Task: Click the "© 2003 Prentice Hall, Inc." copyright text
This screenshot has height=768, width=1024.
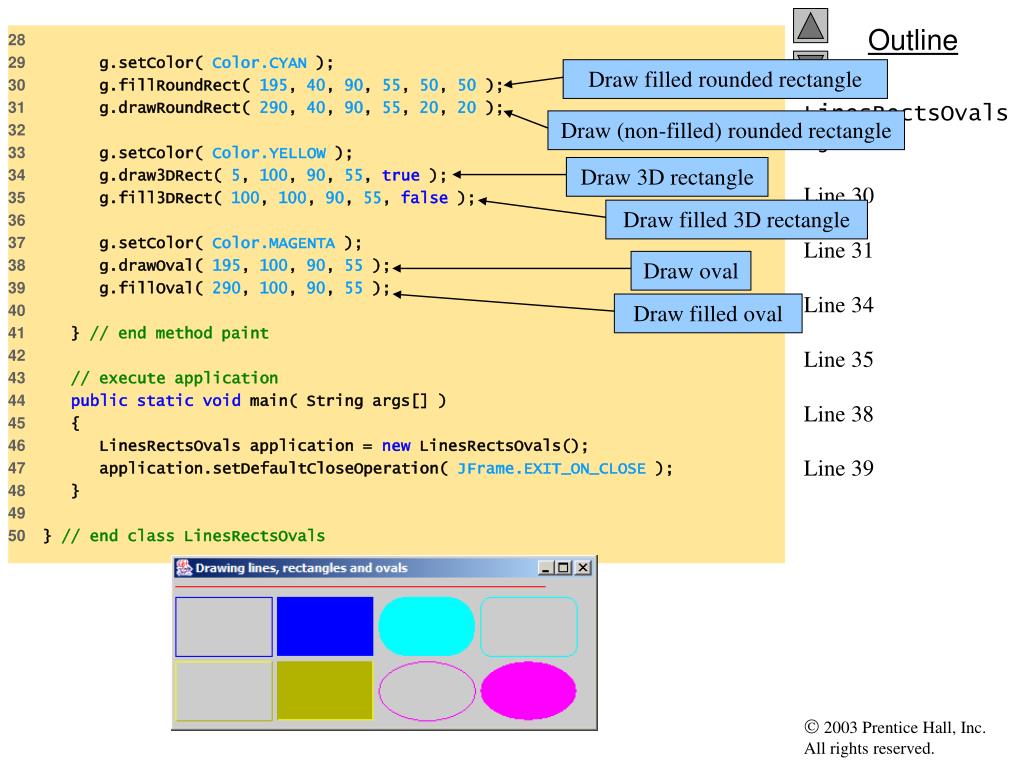Action: pos(895,727)
